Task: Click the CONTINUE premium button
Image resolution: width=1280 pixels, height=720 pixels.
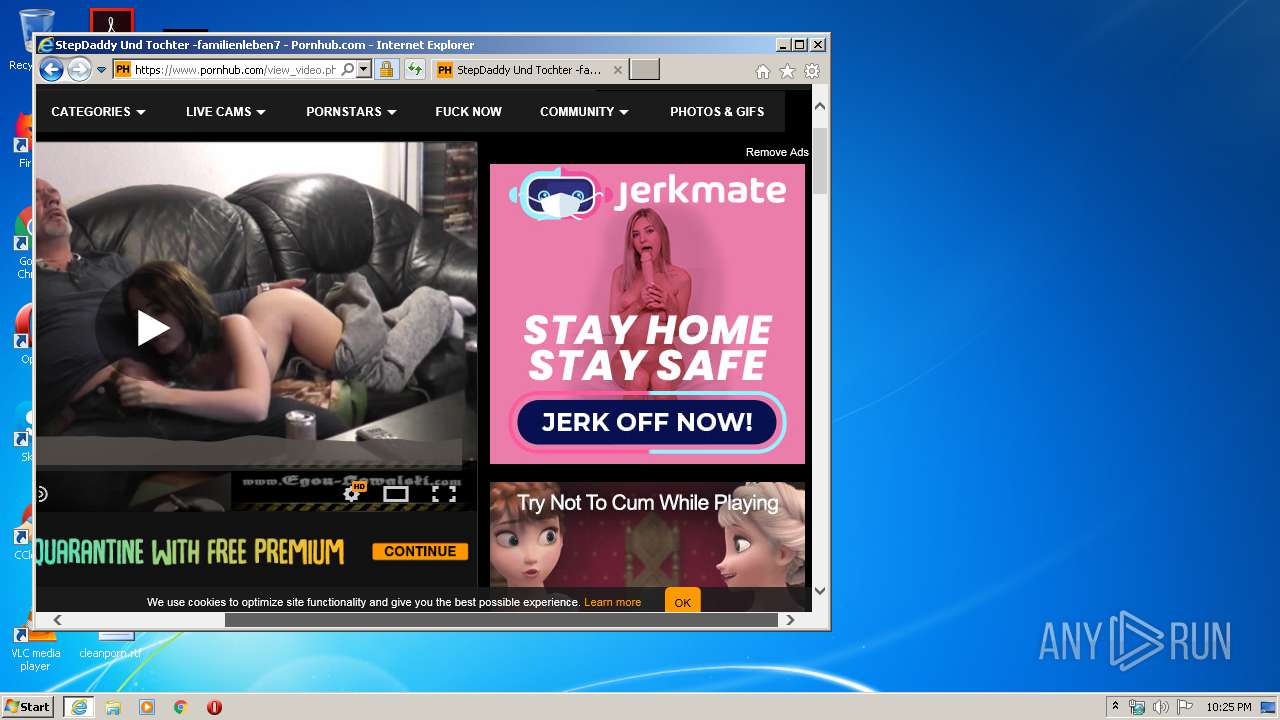Action: [x=420, y=551]
